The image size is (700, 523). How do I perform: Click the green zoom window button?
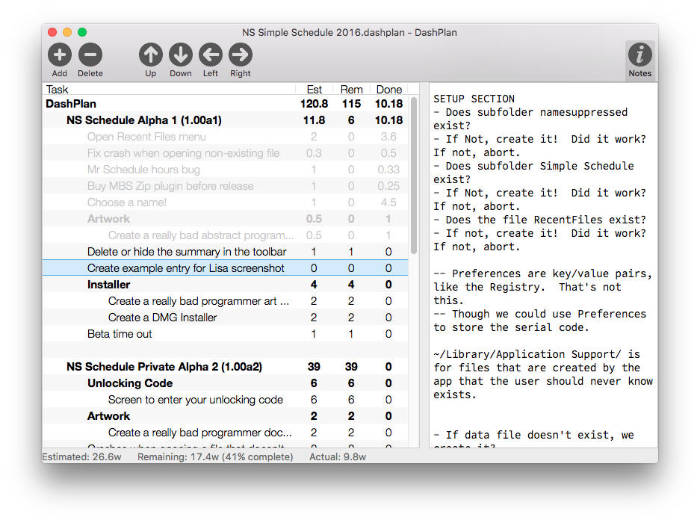pyautogui.click(x=82, y=32)
